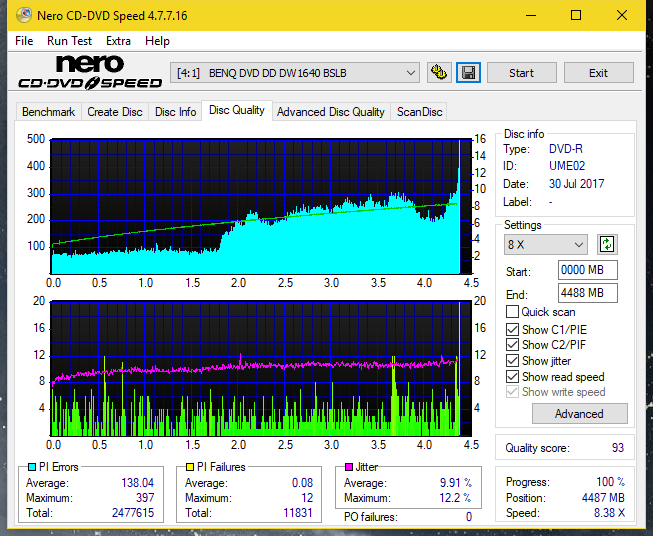Image resolution: width=653 pixels, height=536 pixels.
Task: Click PI Failures total 11831
Action: coord(298,513)
